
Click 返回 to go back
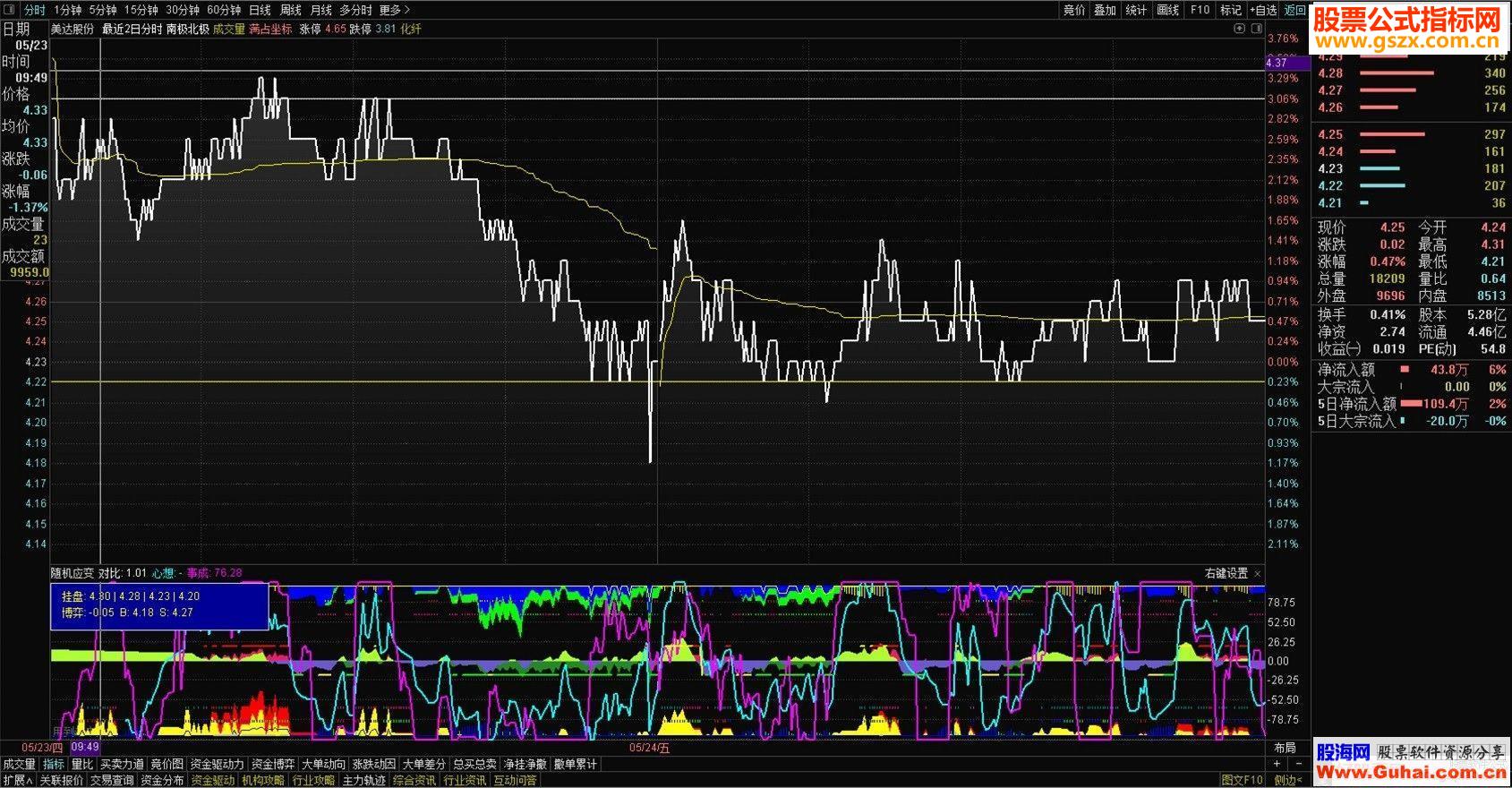point(1295,10)
